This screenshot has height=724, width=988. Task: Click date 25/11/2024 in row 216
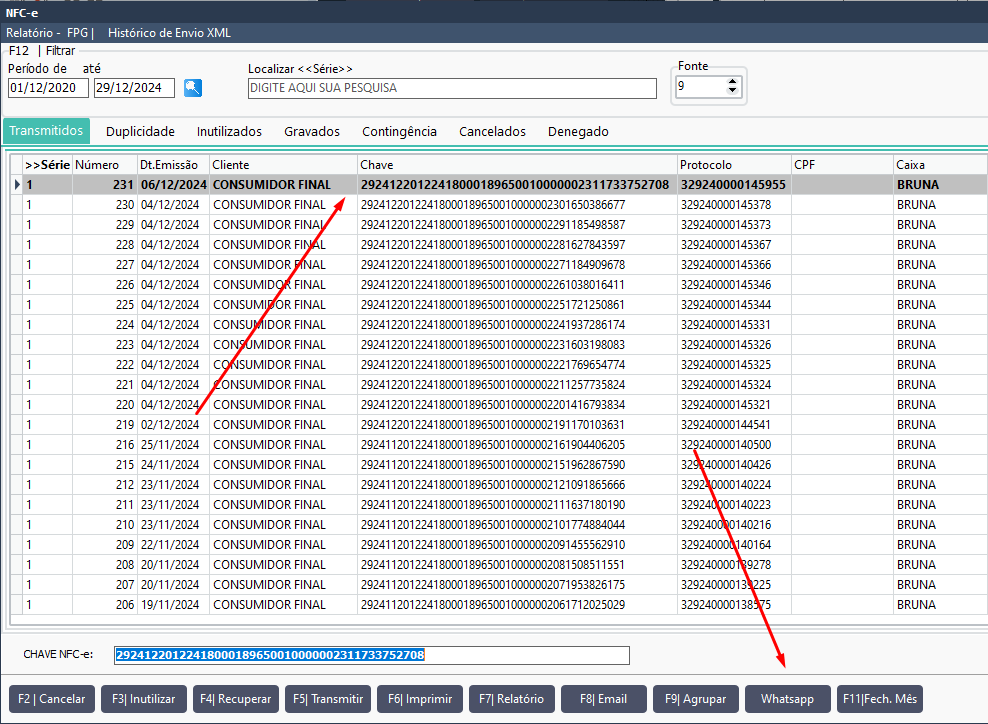click(170, 445)
